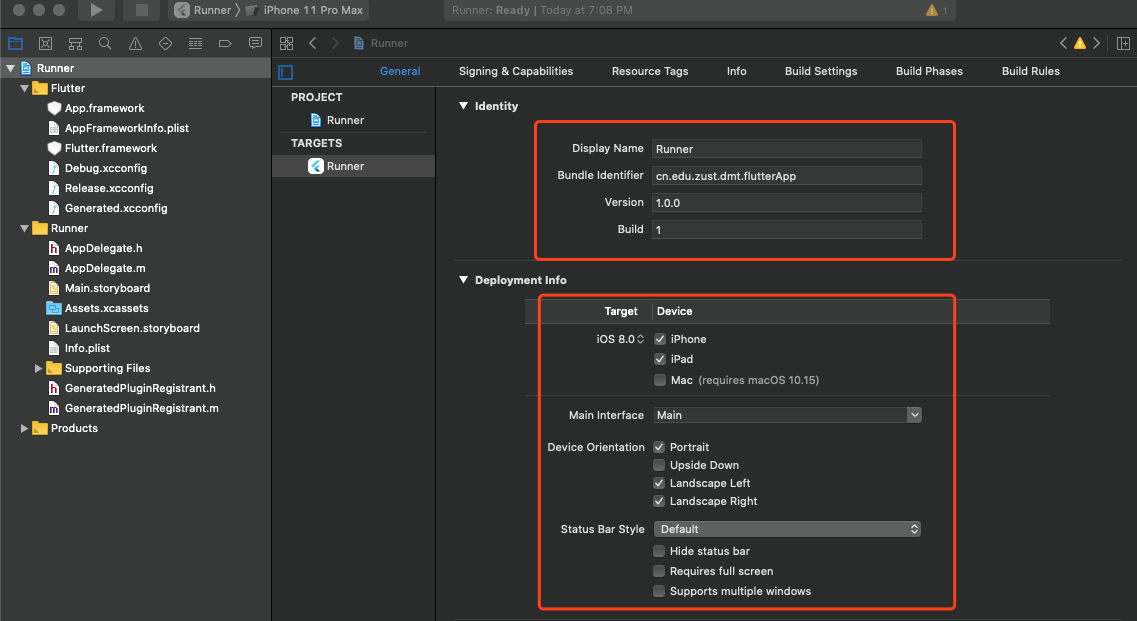Jump to next issue arrow
1137x621 pixels.
pyautogui.click(x=1096, y=44)
